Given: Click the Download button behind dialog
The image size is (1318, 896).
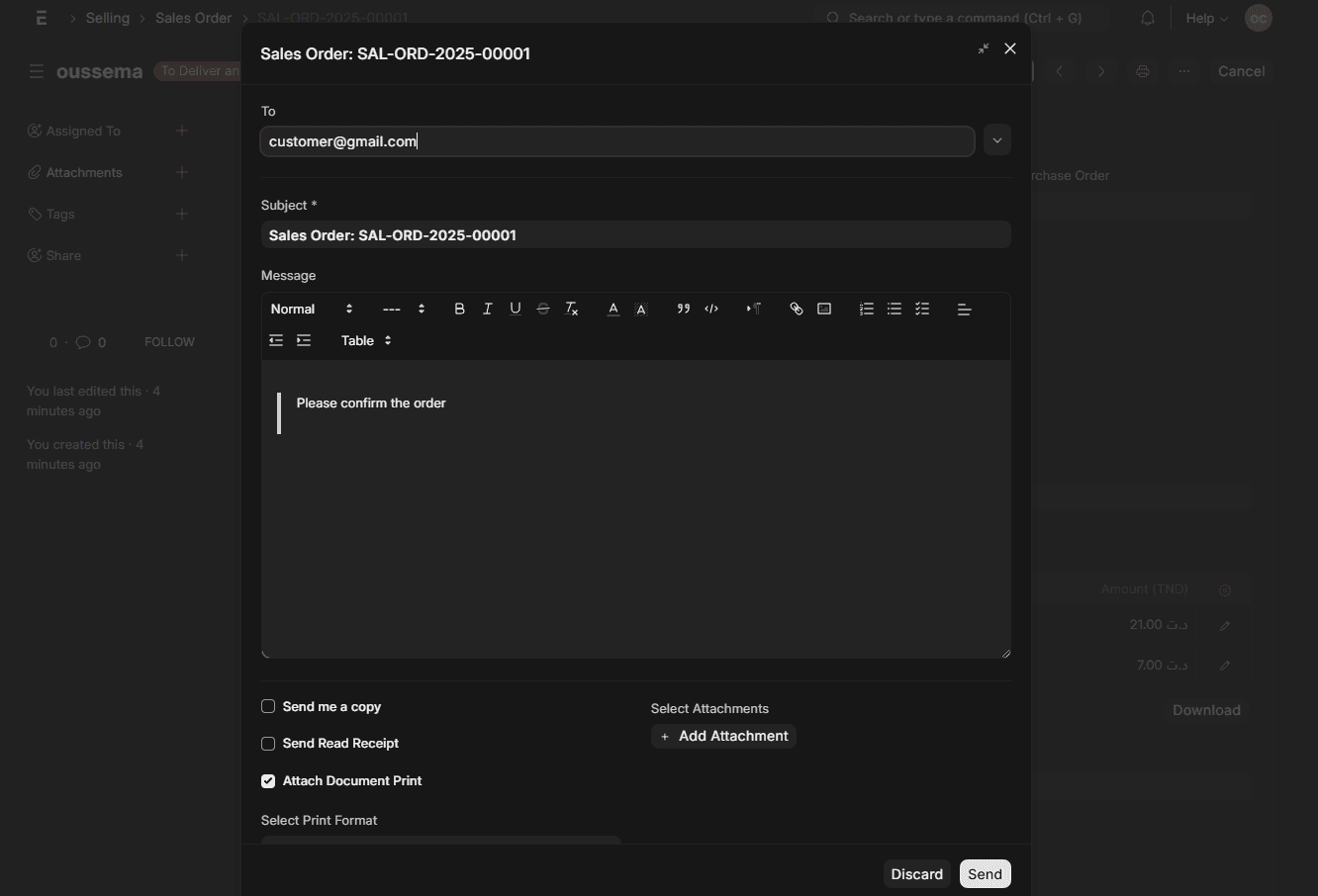Looking at the screenshot, I should pyautogui.click(x=1206, y=710).
